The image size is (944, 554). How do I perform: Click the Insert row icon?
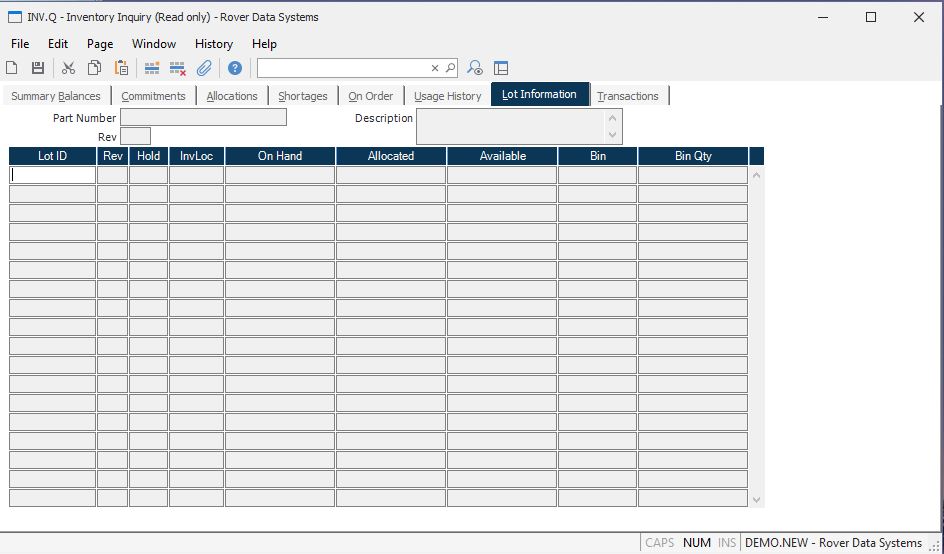pyautogui.click(x=152, y=68)
